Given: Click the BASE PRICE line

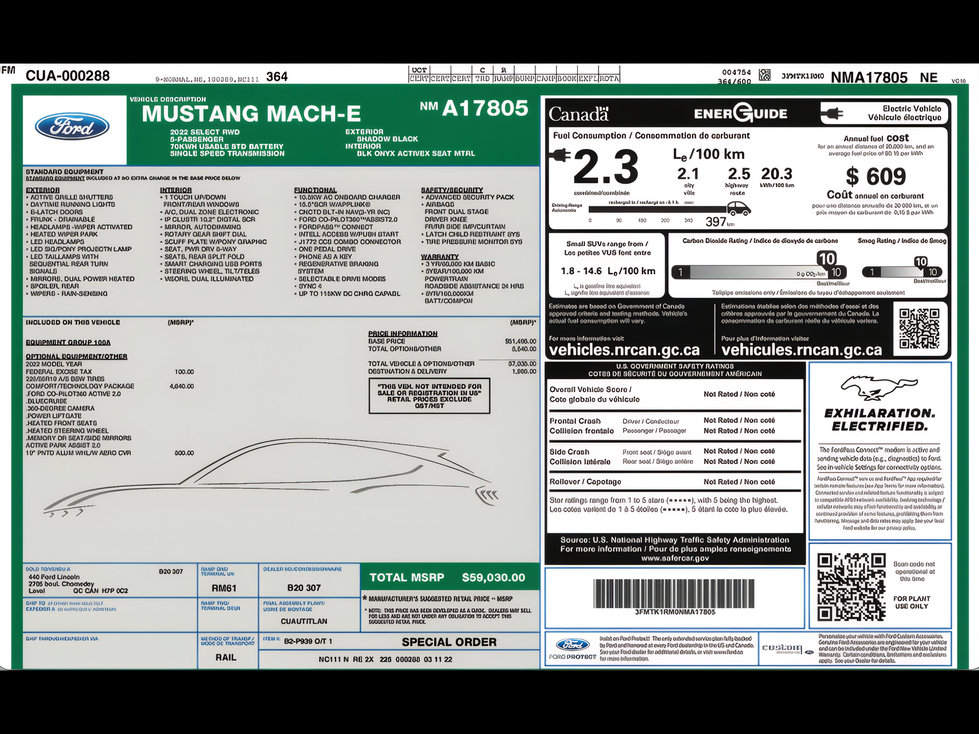Looking at the screenshot, I should pyautogui.click(x=452, y=341).
